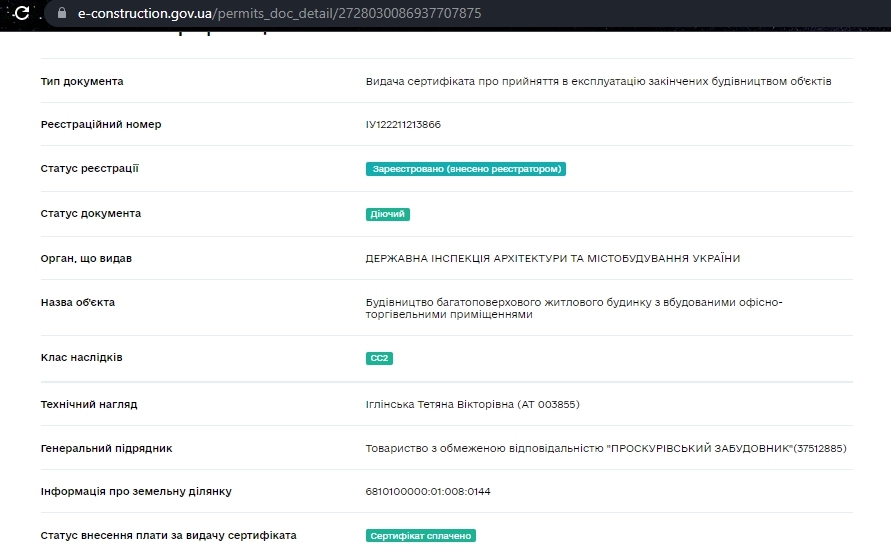Click the 'Статус внесення плати за видачу сертифіката' label
The height and width of the screenshot is (558, 891).
pyautogui.click(x=168, y=535)
